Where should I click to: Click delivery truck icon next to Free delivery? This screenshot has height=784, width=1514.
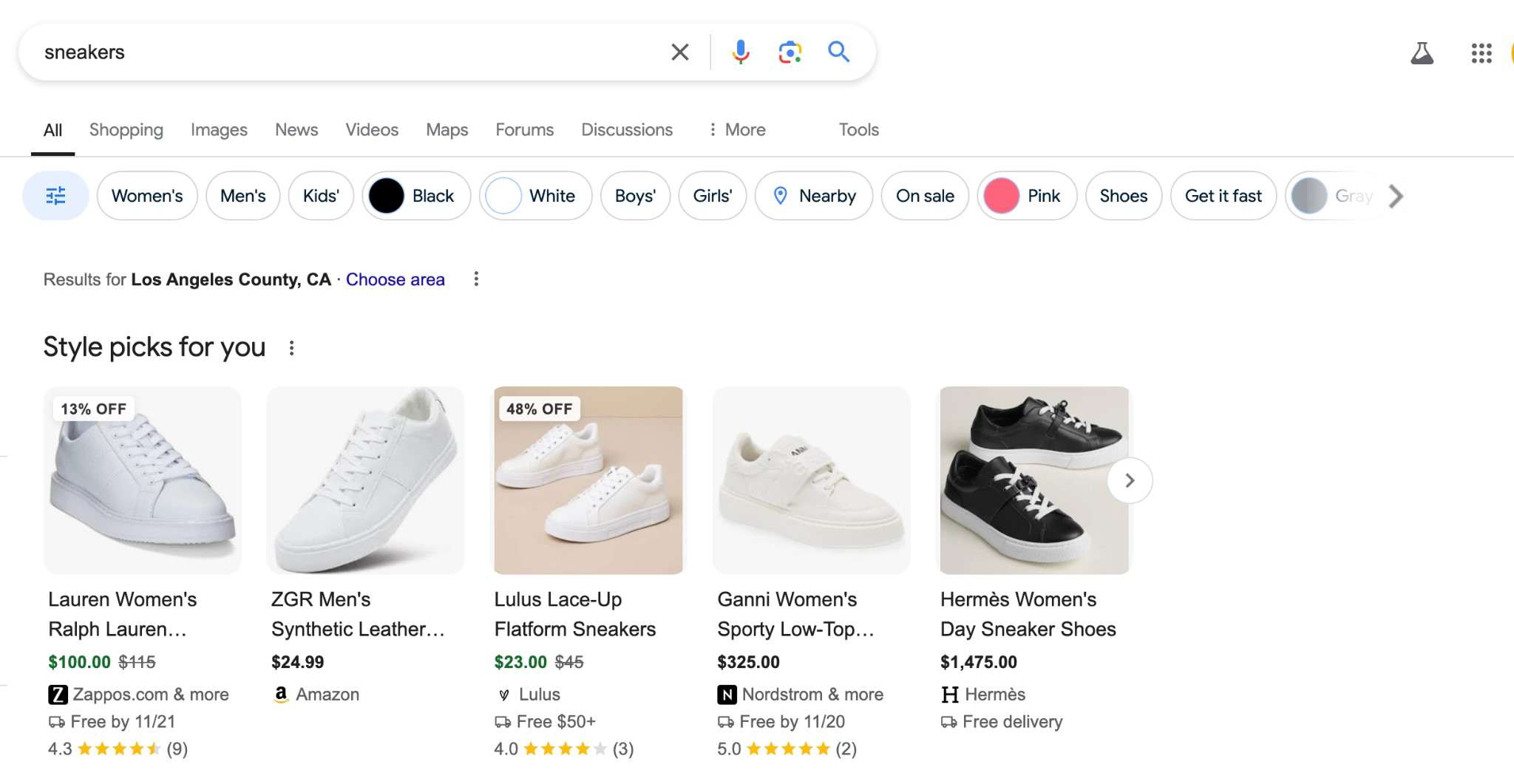pos(948,722)
